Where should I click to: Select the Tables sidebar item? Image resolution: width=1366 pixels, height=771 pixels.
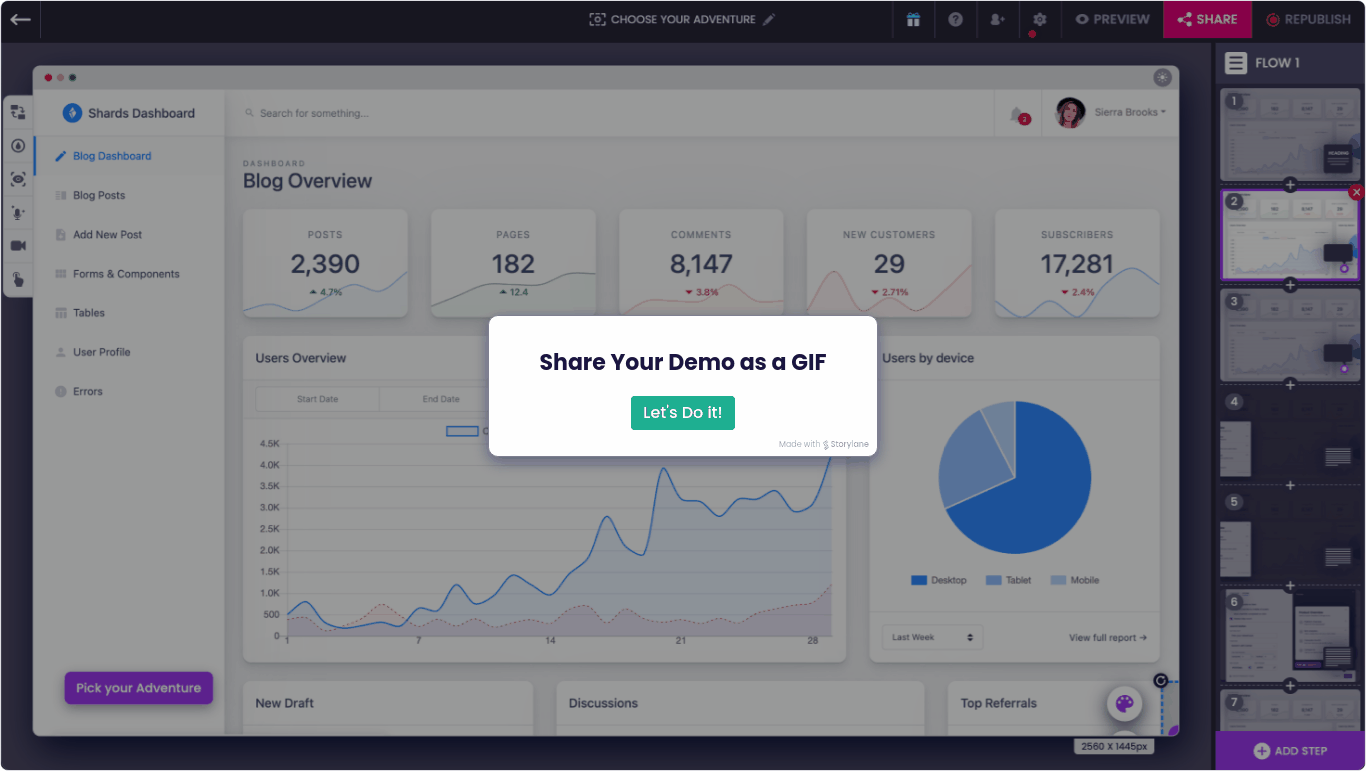[88, 313]
